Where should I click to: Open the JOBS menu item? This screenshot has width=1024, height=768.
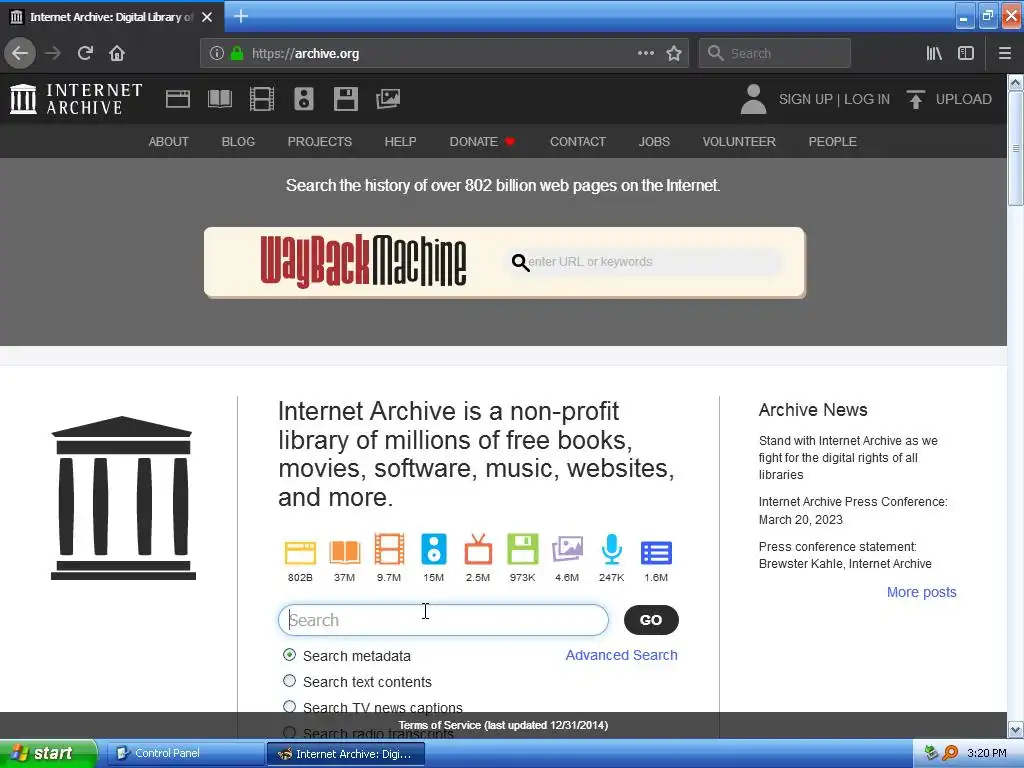654,142
